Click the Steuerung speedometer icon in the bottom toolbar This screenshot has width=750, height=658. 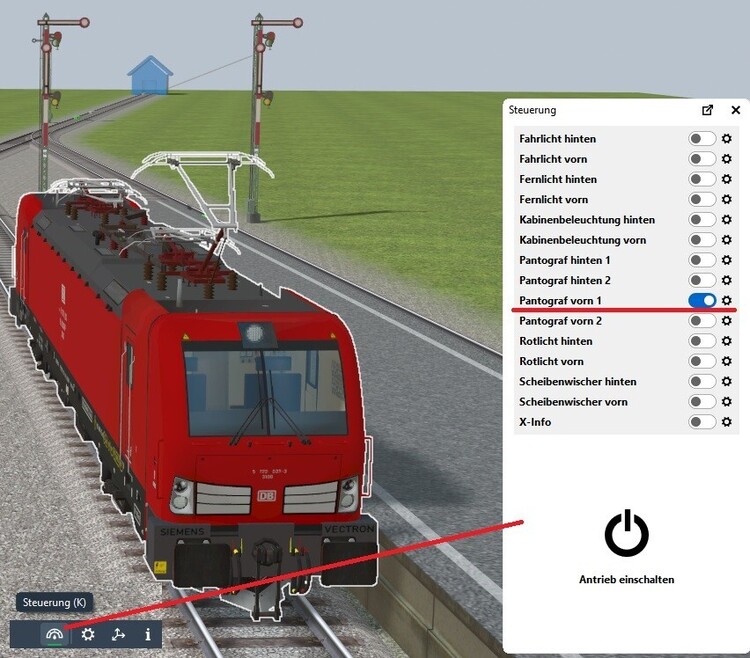(55, 635)
